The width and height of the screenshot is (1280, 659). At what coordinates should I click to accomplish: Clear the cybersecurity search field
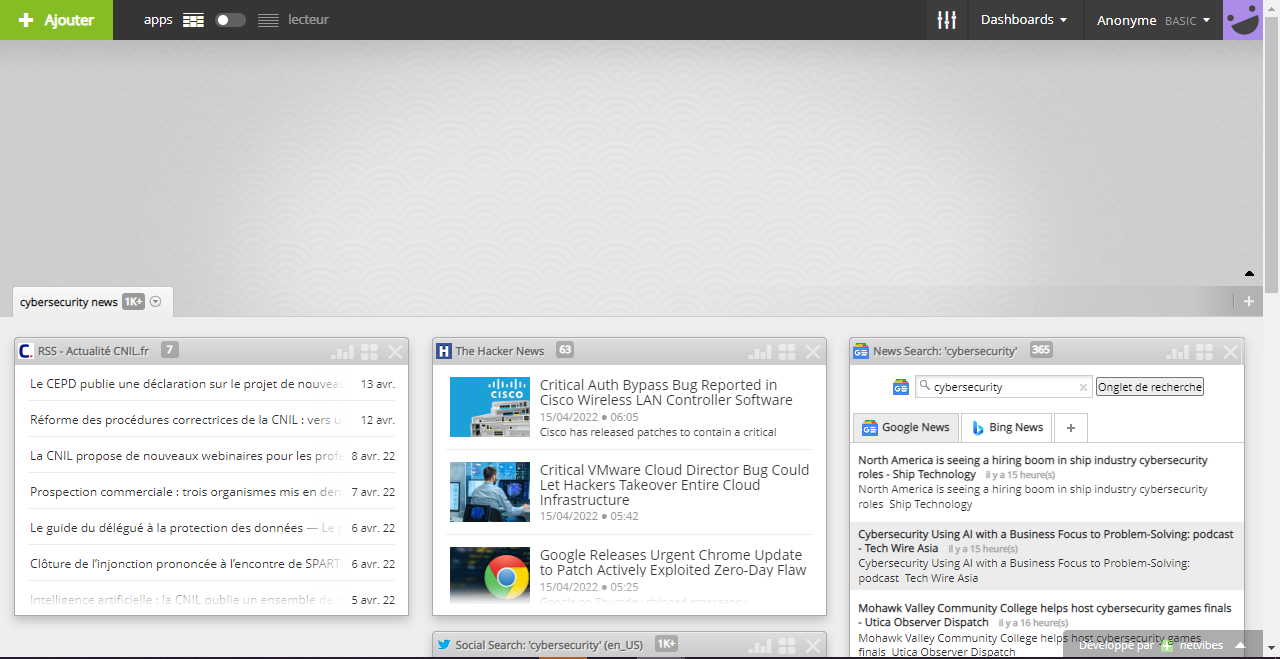1083,388
